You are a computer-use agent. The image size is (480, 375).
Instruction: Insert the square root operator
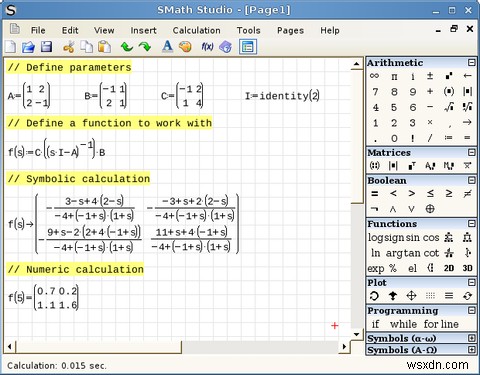[449, 107]
